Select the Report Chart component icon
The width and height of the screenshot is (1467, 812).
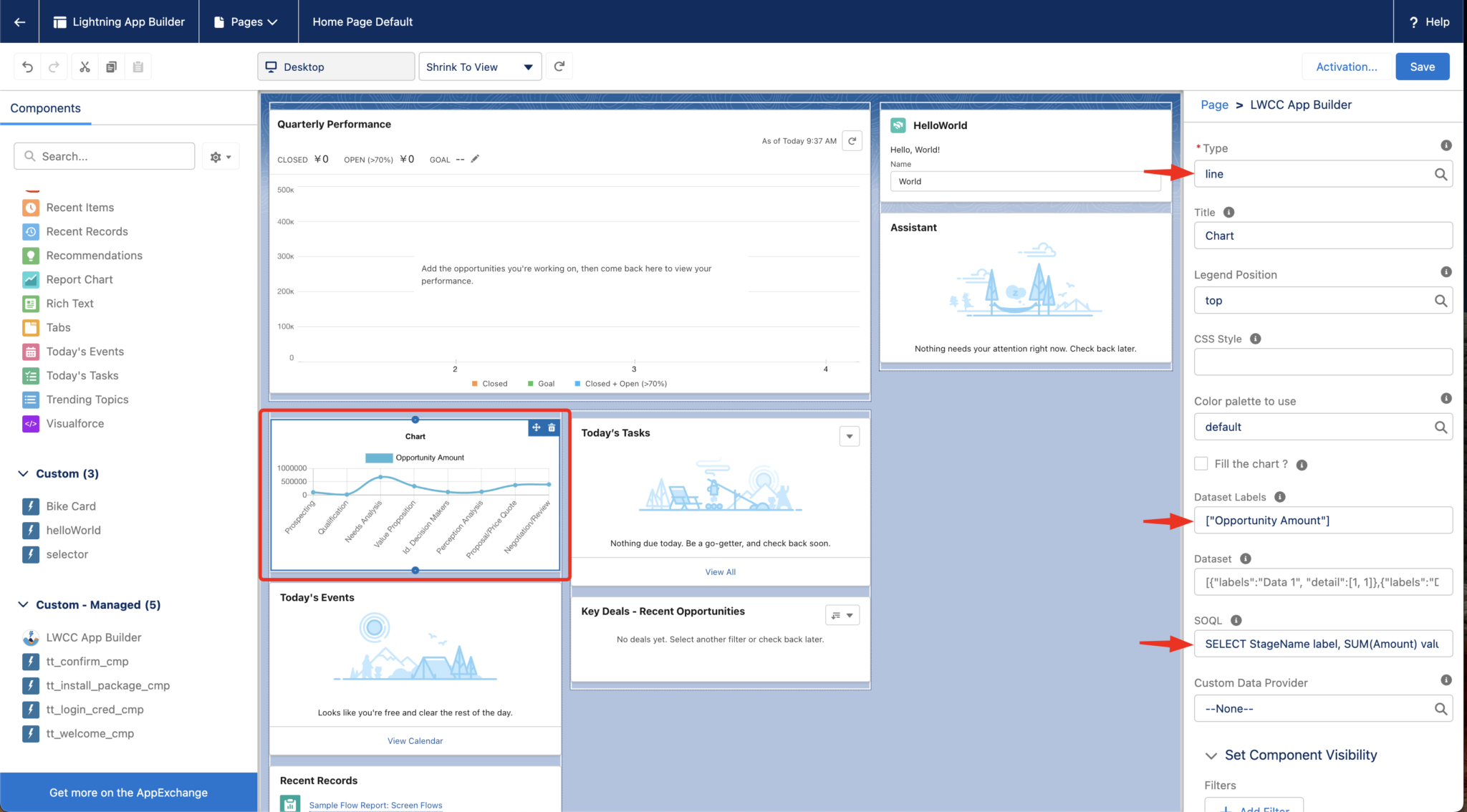[x=31, y=279]
